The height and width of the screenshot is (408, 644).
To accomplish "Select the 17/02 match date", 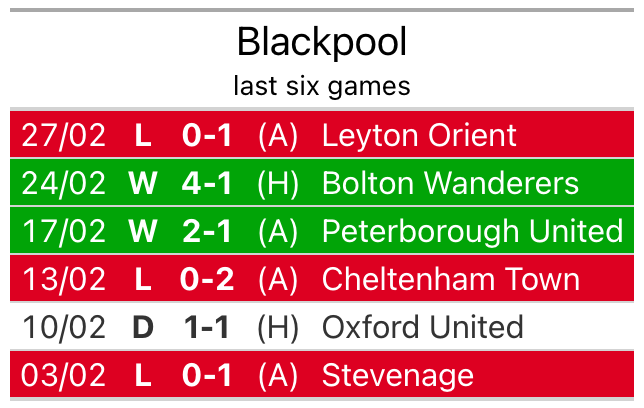I will (x=63, y=231).
